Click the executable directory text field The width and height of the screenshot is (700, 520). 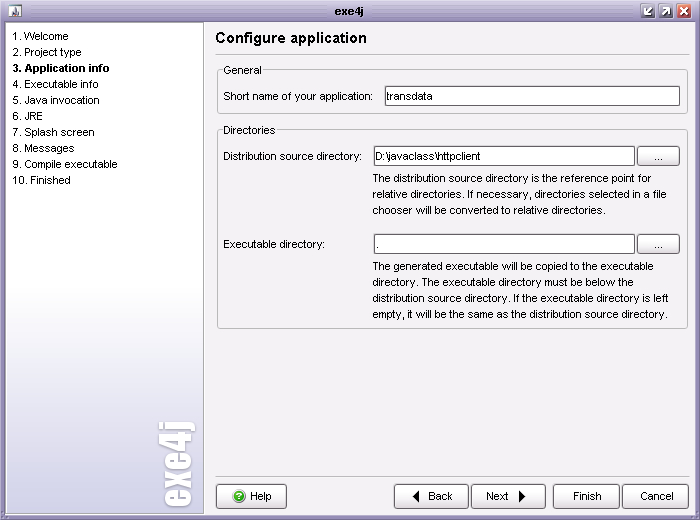coord(504,244)
